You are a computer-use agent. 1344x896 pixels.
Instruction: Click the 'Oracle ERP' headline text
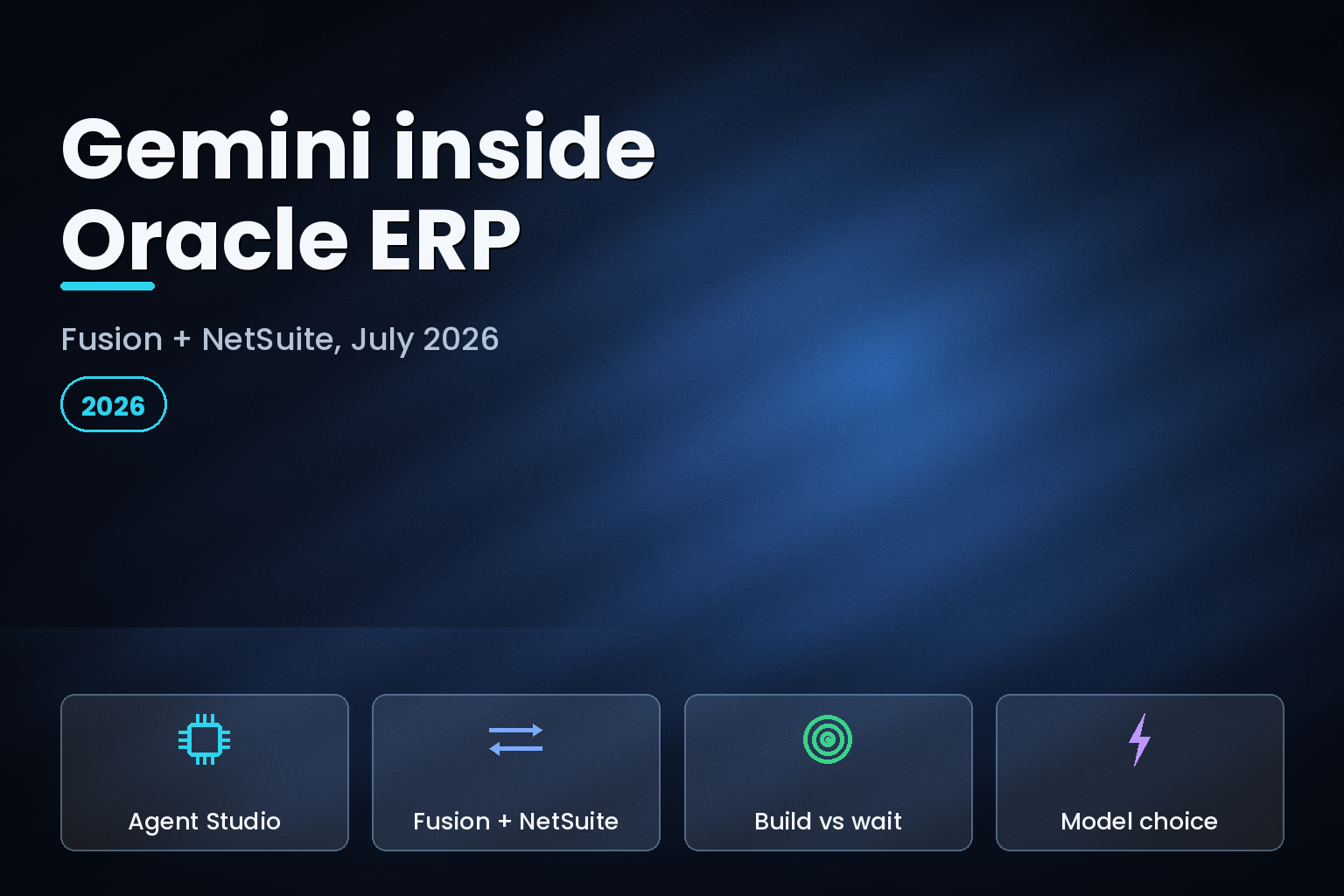pyautogui.click(x=291, y=240)
